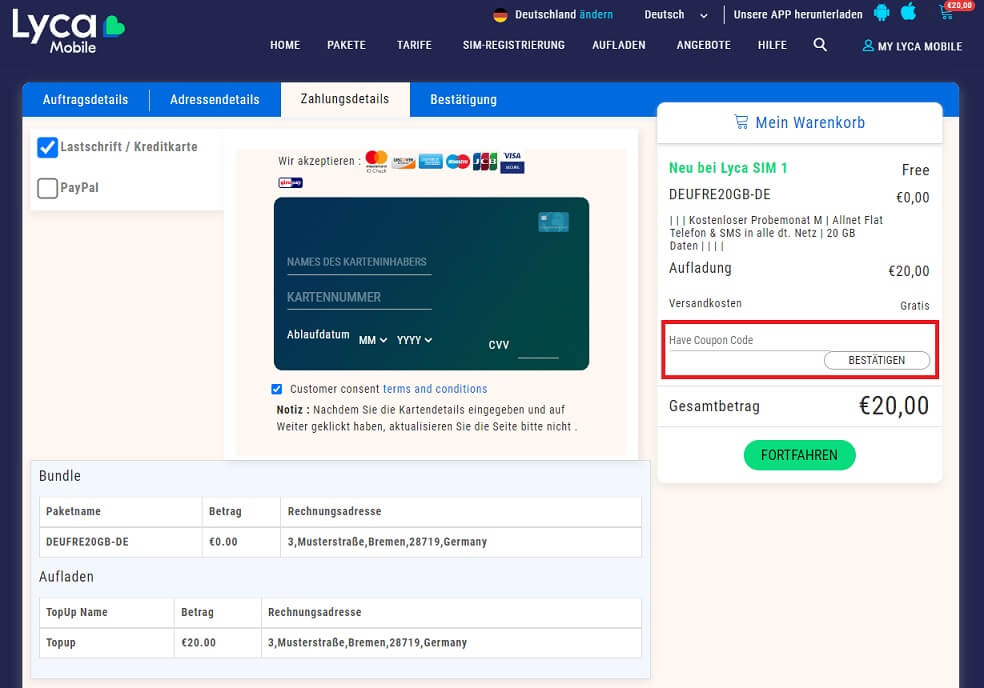
Task: Click the Paketname column header
Action: click(x=120, y=512)
